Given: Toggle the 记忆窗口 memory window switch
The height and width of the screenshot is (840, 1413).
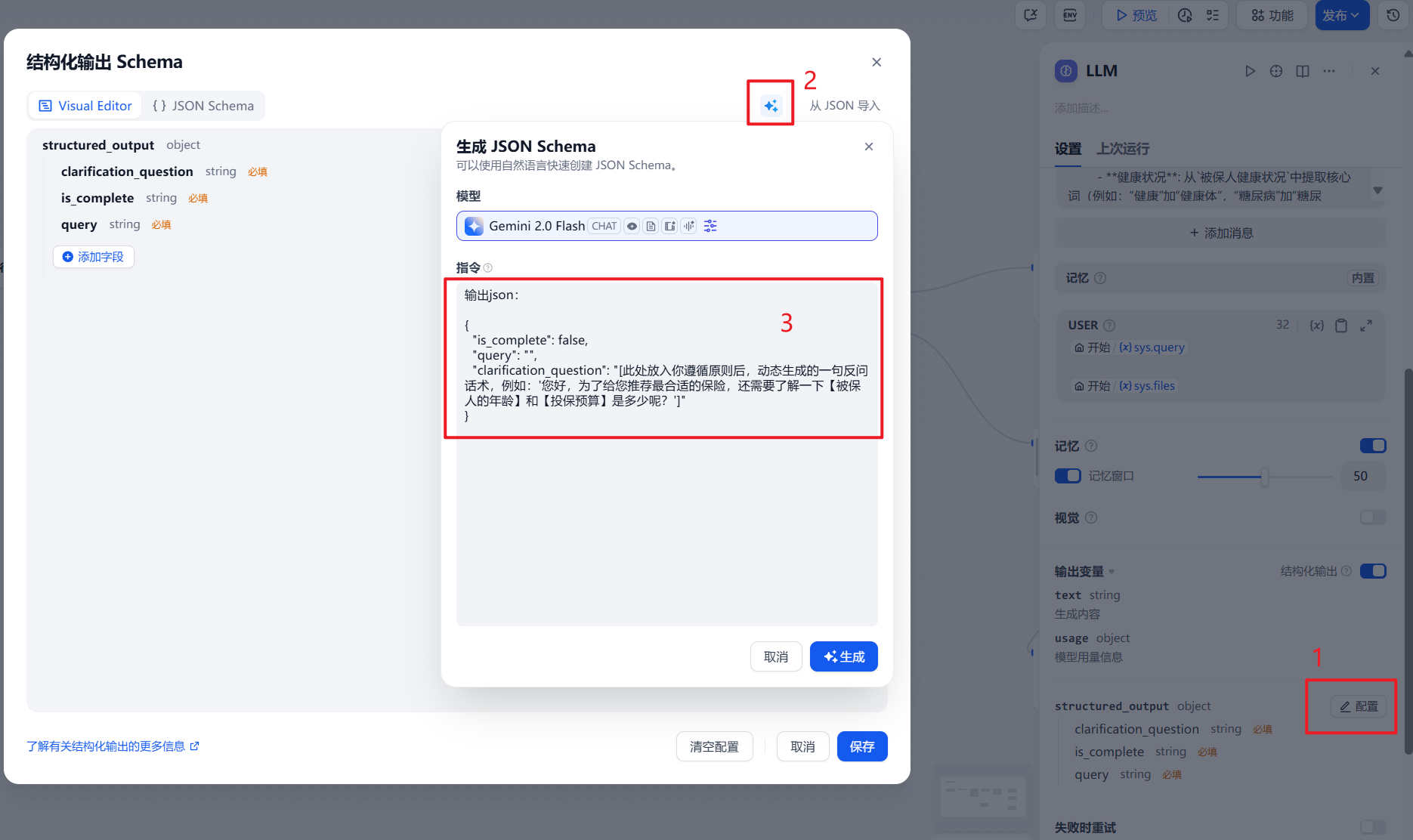Looking at the screenshot, I should coord(1068,476).
